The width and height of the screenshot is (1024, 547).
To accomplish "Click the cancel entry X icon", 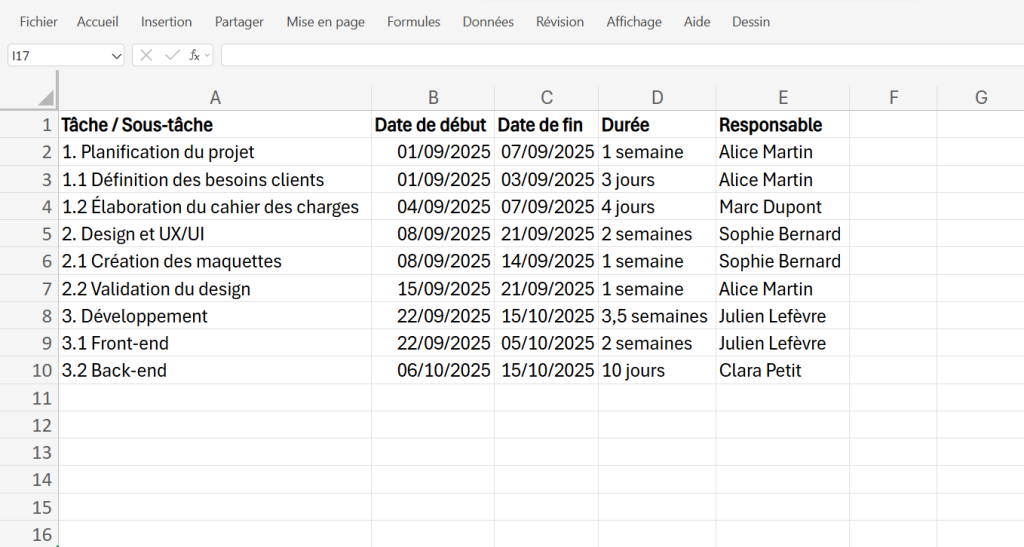I will 146,55.
